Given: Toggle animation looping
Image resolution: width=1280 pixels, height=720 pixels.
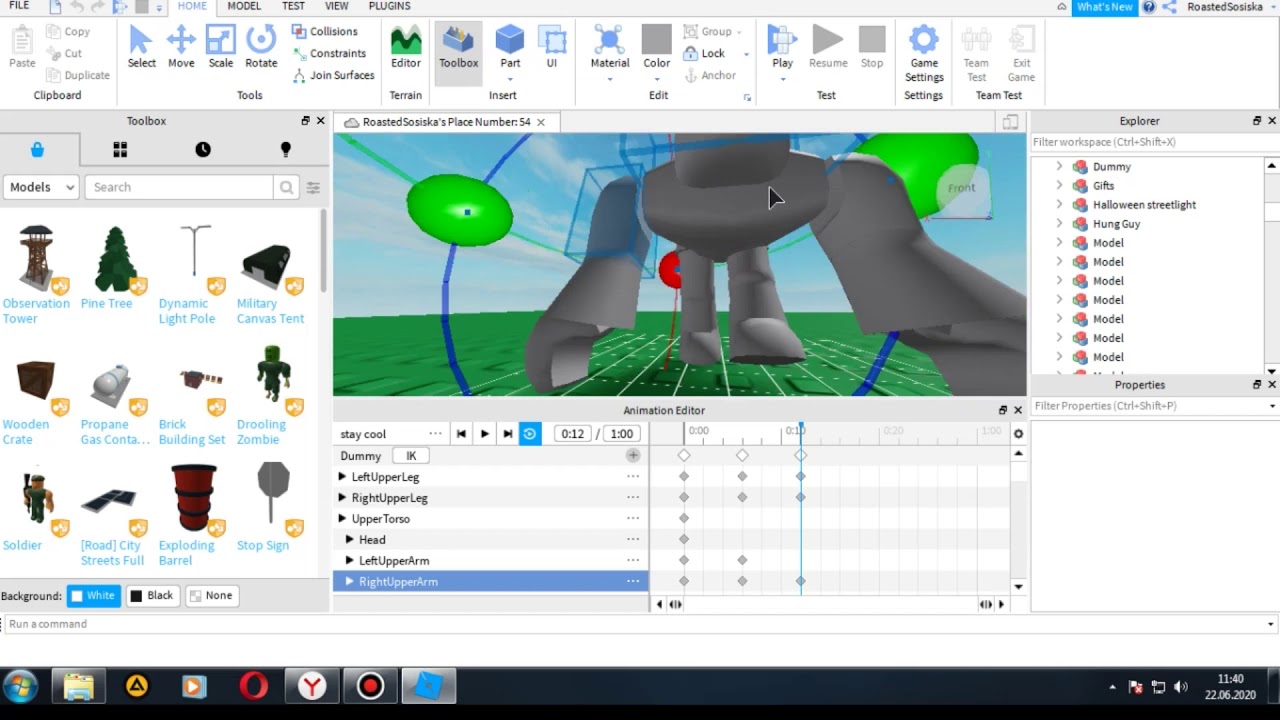Looking at the screenshot, I should click(530, 434).
